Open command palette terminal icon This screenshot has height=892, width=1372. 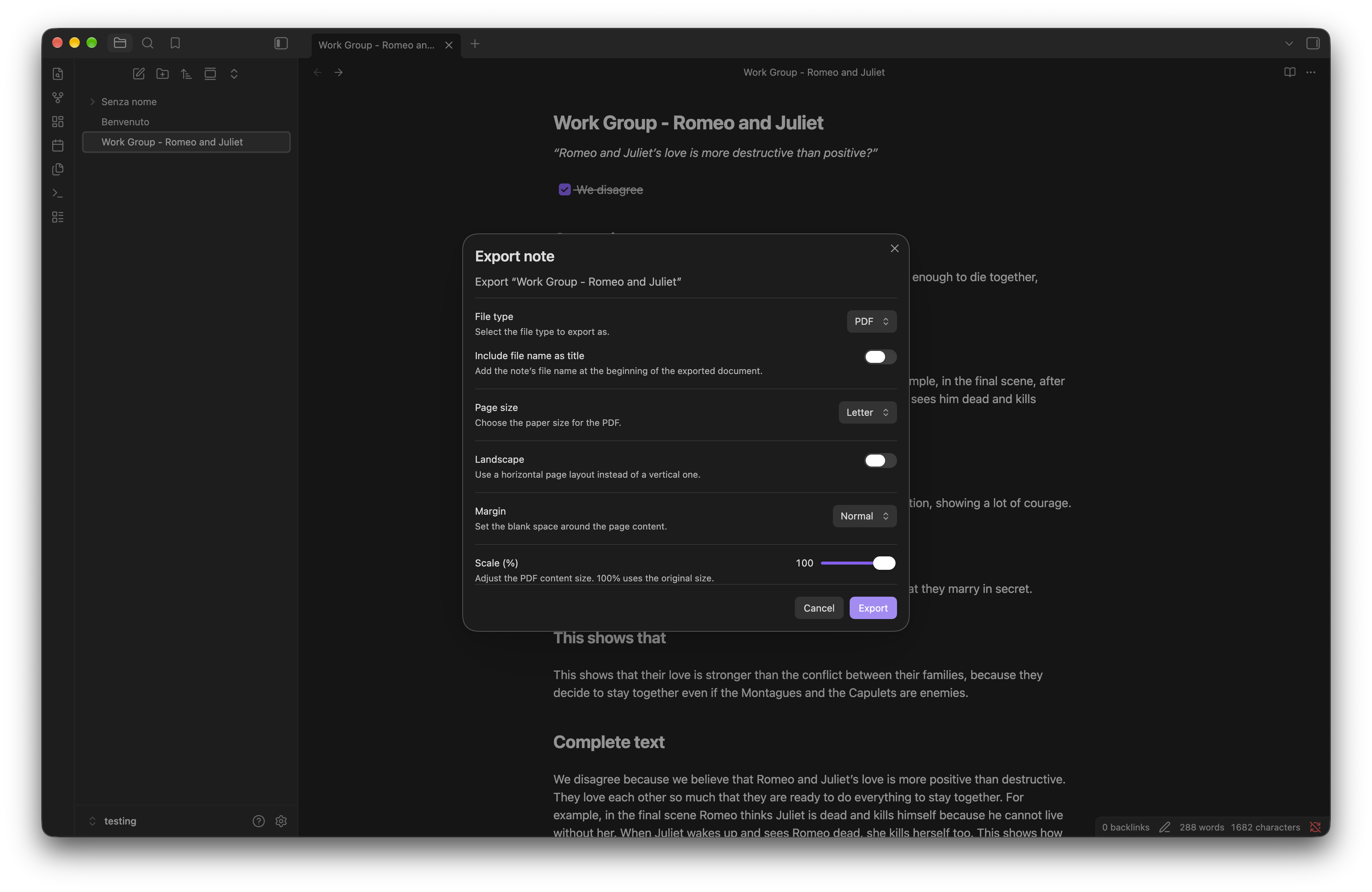pyautogui.click(x=58, y=193)
